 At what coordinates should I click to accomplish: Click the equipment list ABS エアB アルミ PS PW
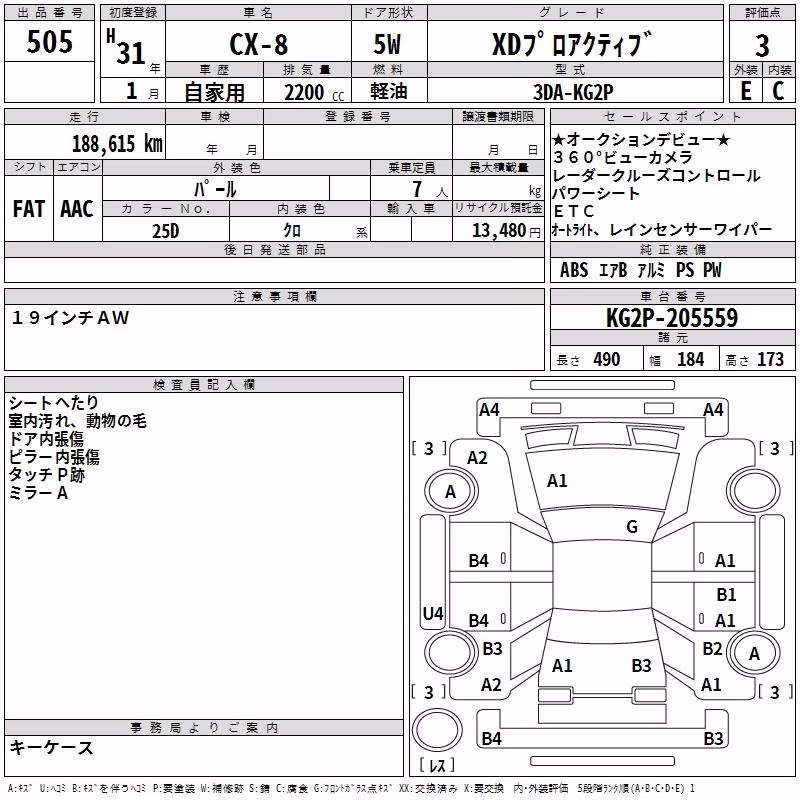click(641, 270)
